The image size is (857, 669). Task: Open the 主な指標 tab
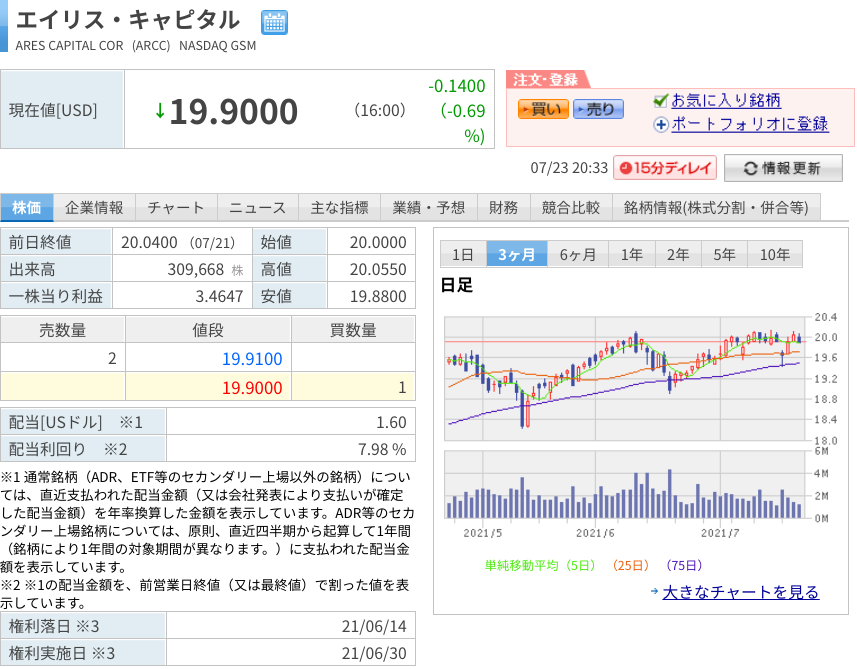coord(339,208)
